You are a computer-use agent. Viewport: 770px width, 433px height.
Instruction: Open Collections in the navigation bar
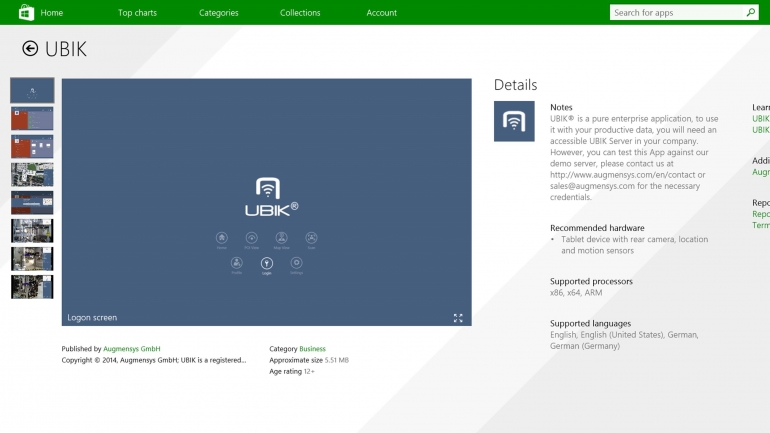(300, 13)
